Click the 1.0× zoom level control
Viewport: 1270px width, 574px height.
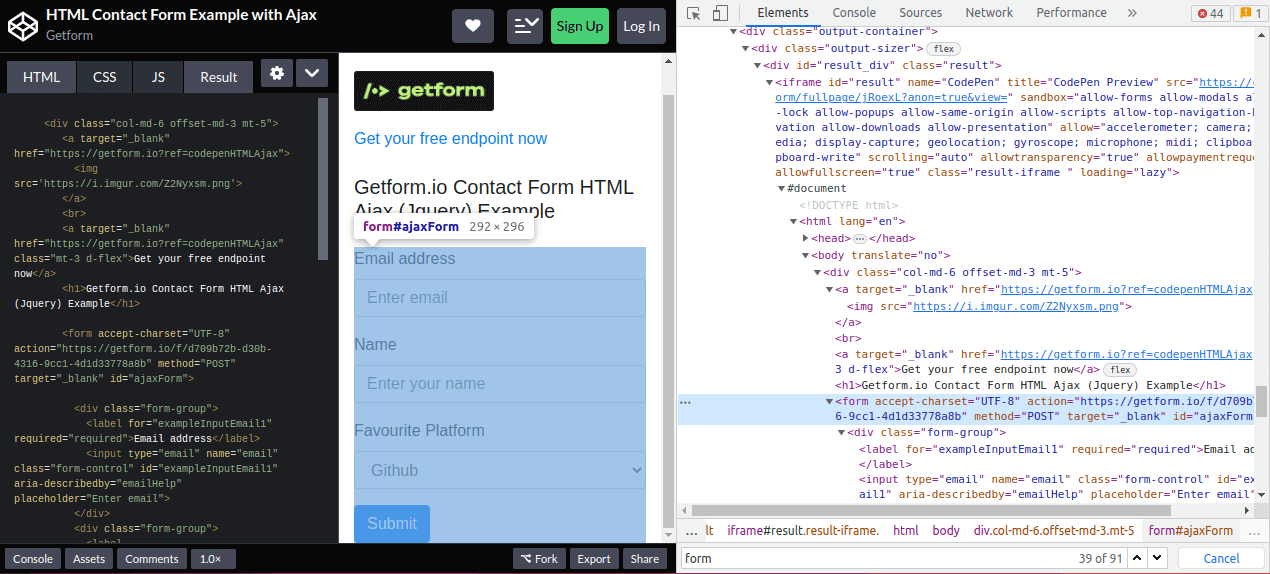(211, 559)
